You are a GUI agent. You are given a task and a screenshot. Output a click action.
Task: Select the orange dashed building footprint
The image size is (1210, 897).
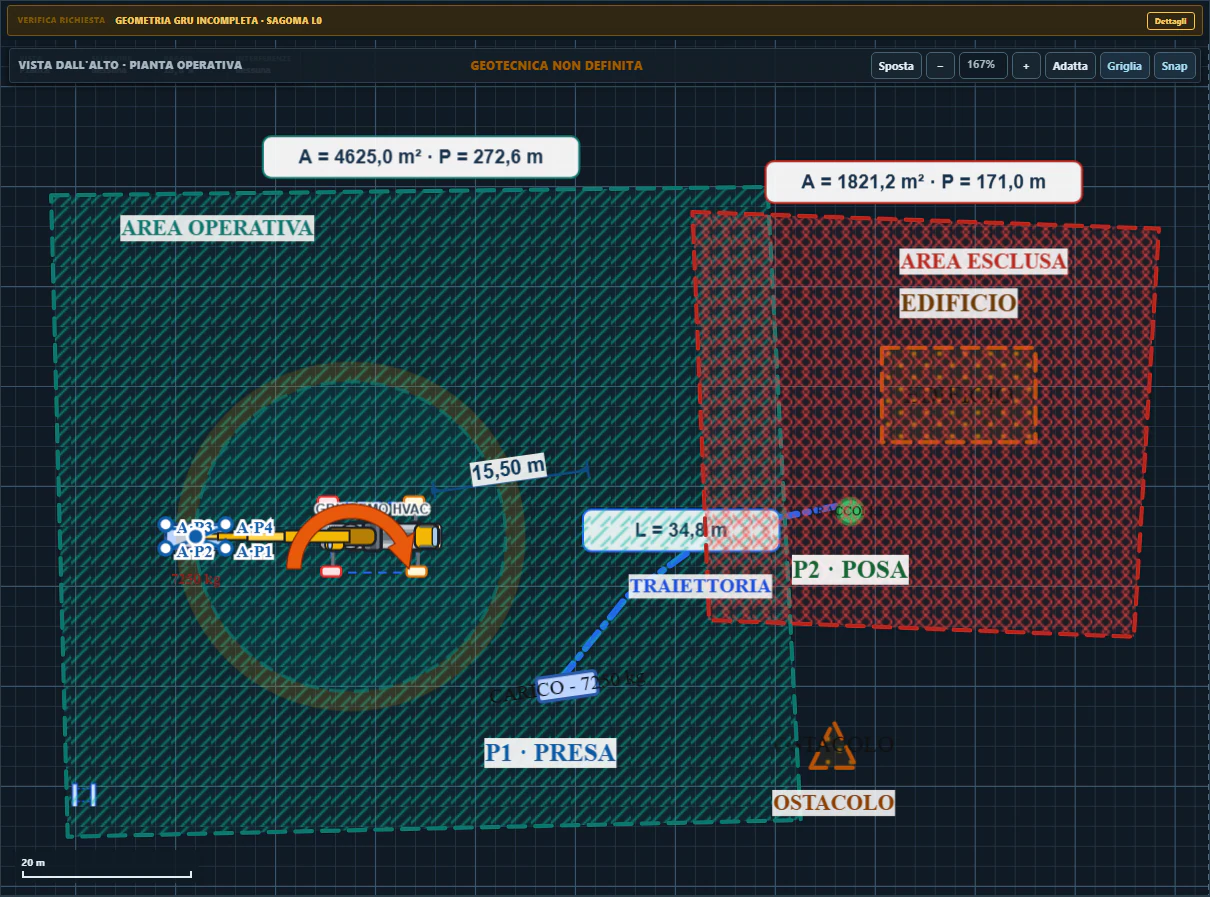point(958,395)
